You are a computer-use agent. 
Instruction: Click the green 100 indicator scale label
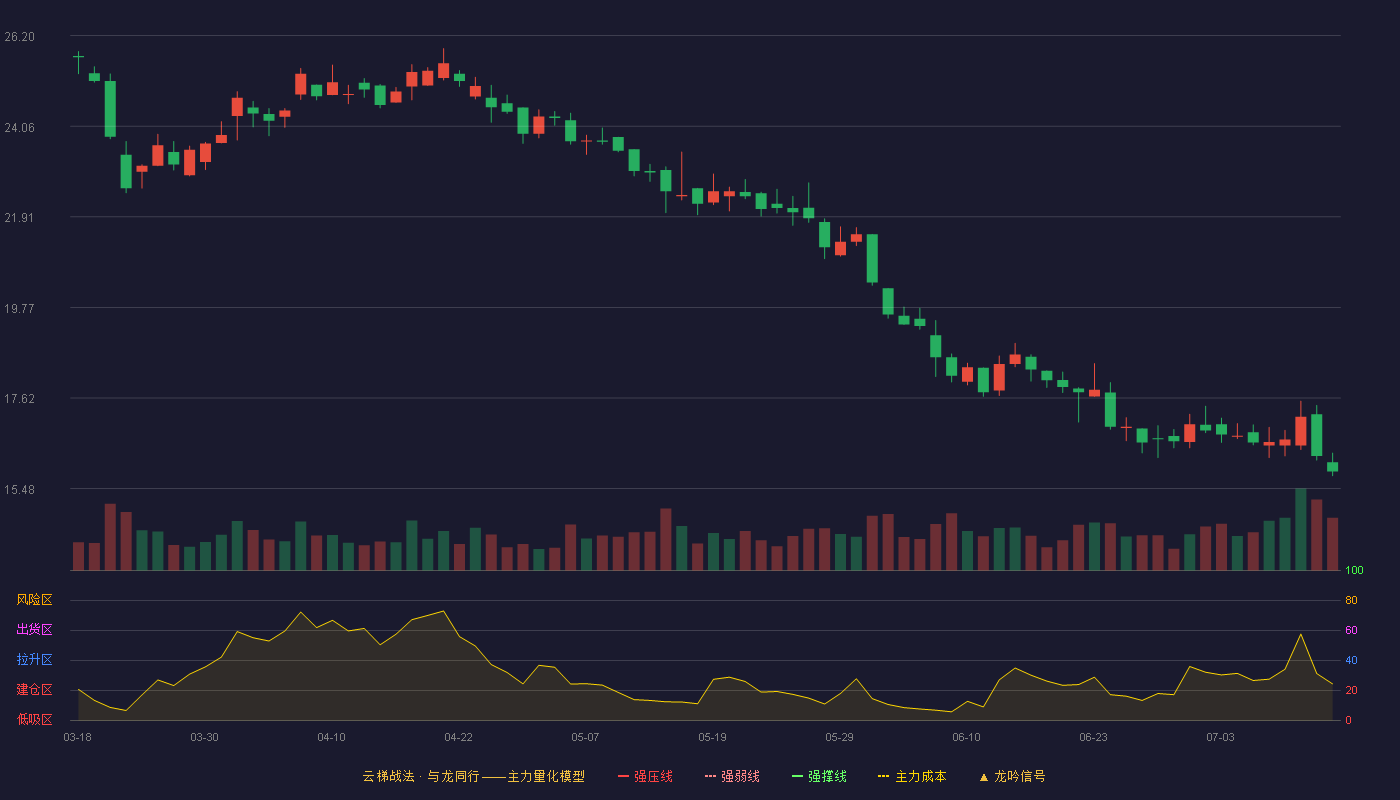click(1354, 571)
